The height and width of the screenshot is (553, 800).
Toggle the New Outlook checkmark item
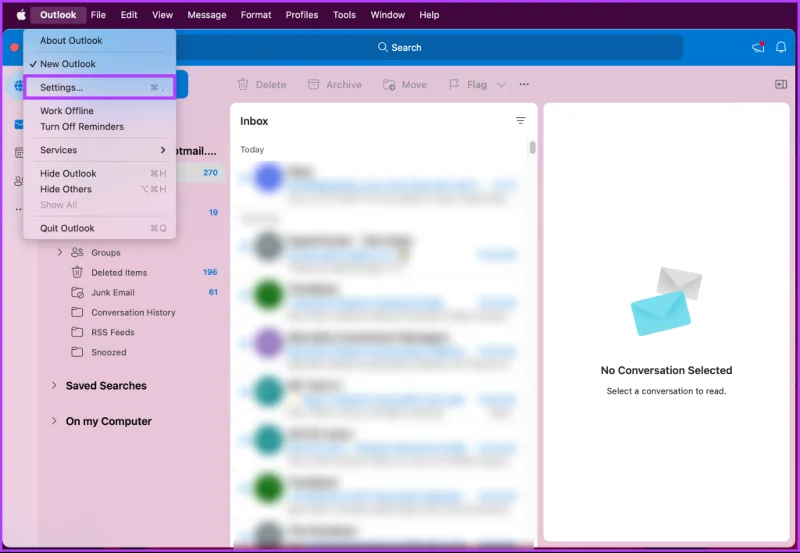(x=99, y=64)
